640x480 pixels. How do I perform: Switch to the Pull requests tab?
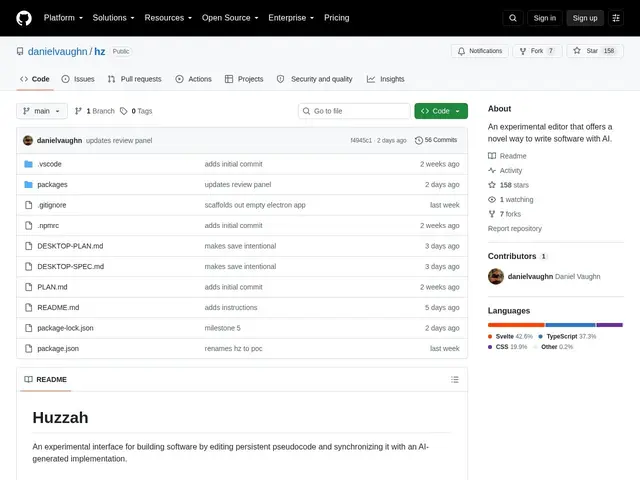135,79
